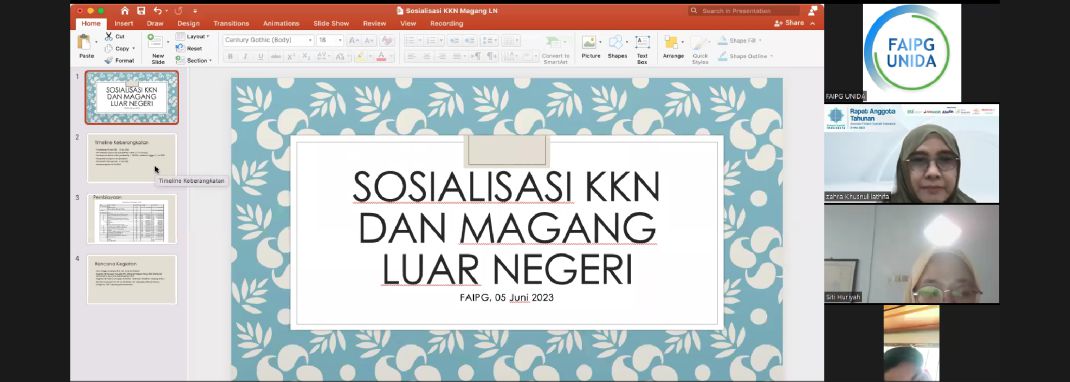Open Shape Outline color

point(746,56)
